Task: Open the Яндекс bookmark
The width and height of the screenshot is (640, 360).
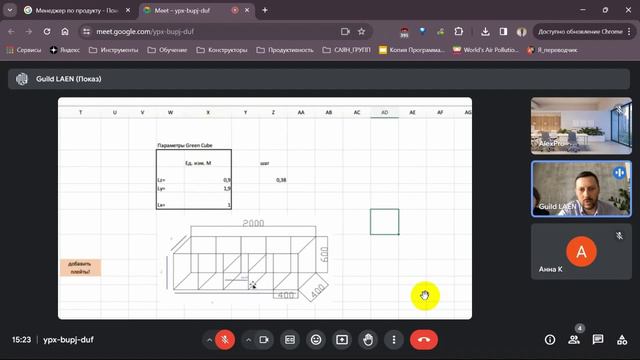Action: [x=65, y=50]
